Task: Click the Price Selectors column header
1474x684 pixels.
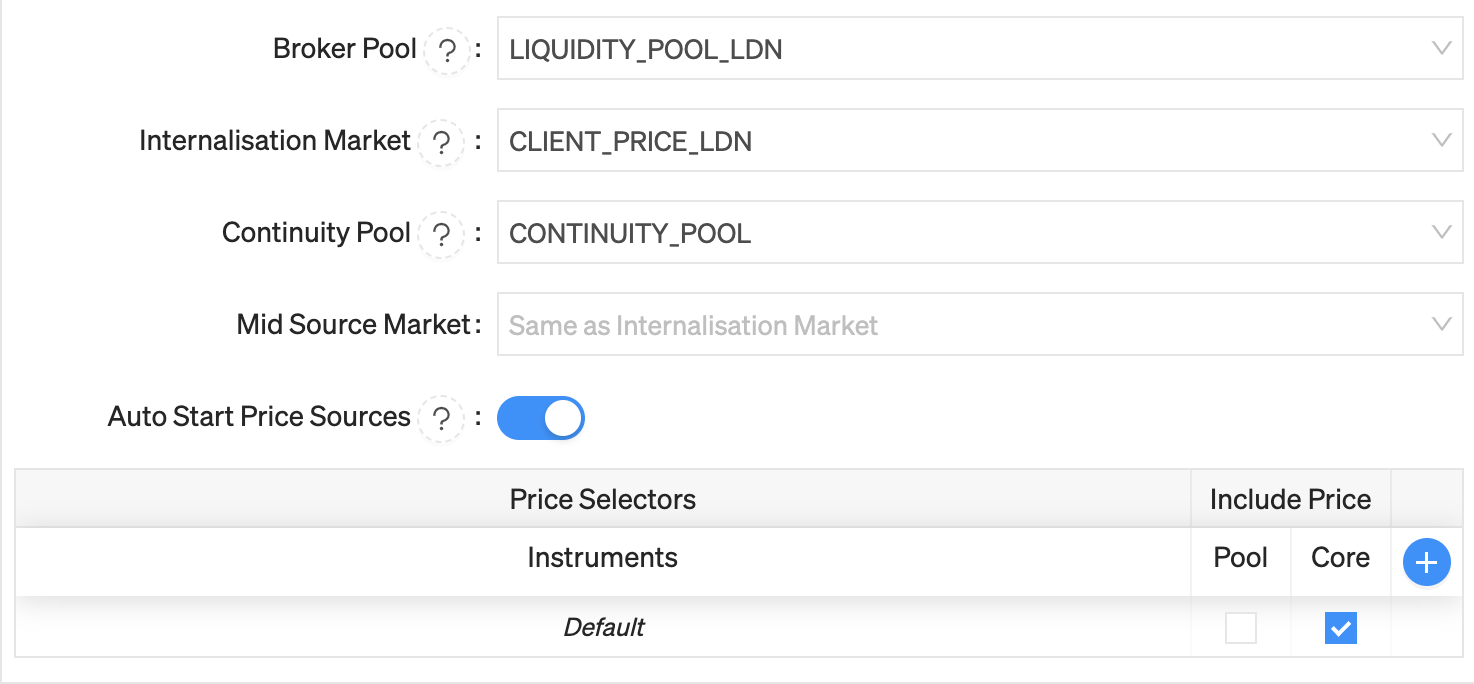Action: click(603, 499)
